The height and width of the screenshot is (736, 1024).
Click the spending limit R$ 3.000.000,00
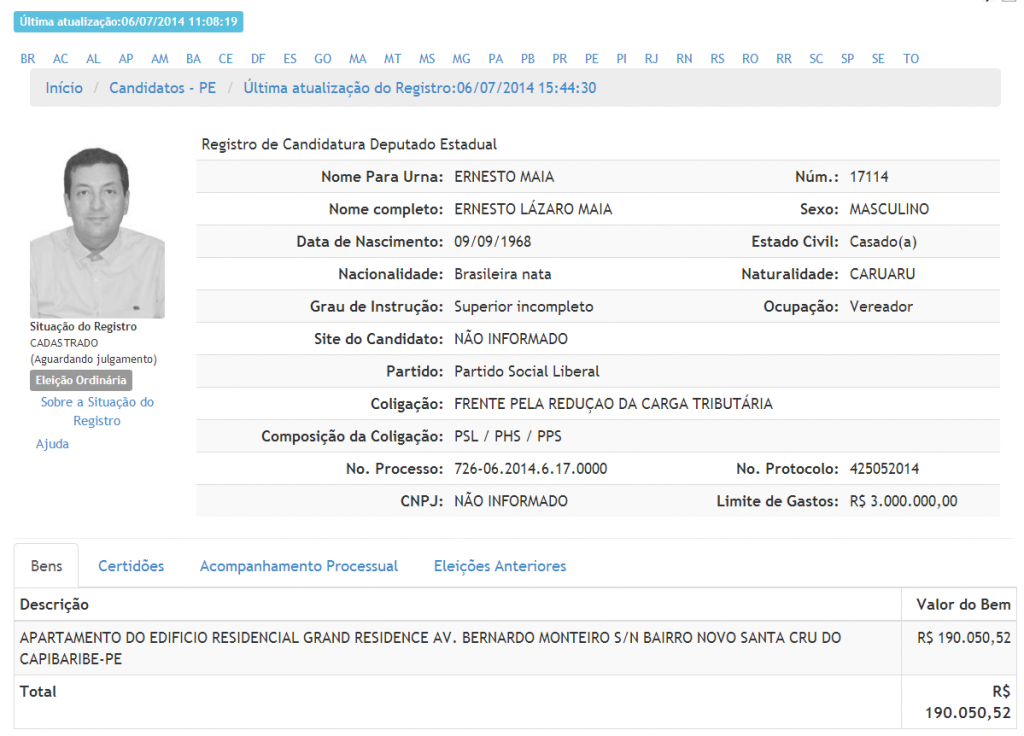tap(904, 502)
